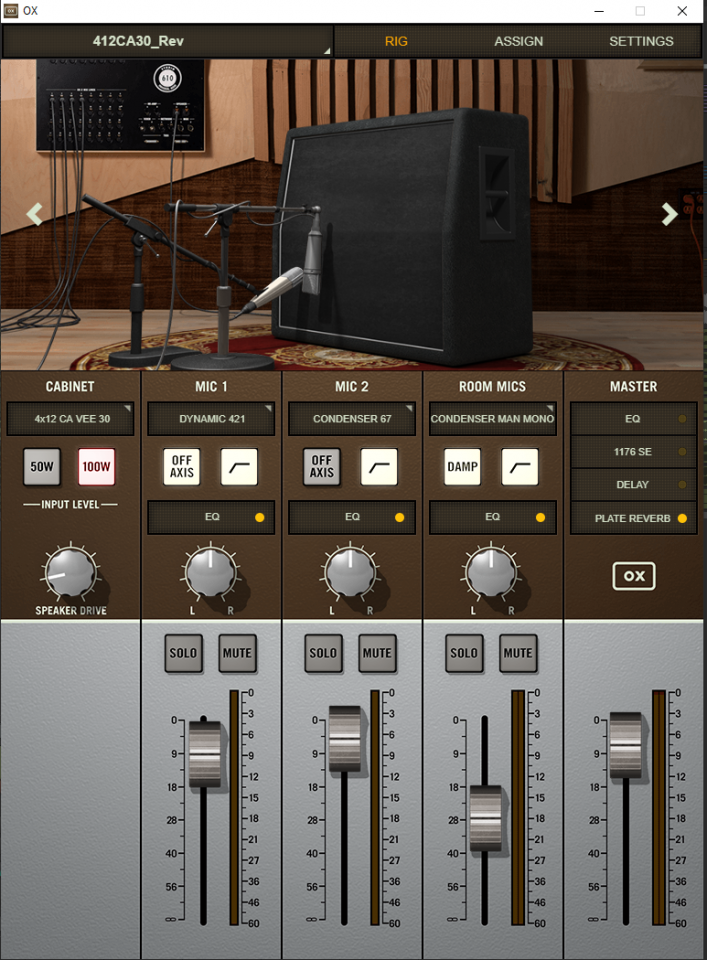Viewport: 707px width, 960px height.
Task: Click the Mic 2 volume fader handle
Action: (345, 738)
